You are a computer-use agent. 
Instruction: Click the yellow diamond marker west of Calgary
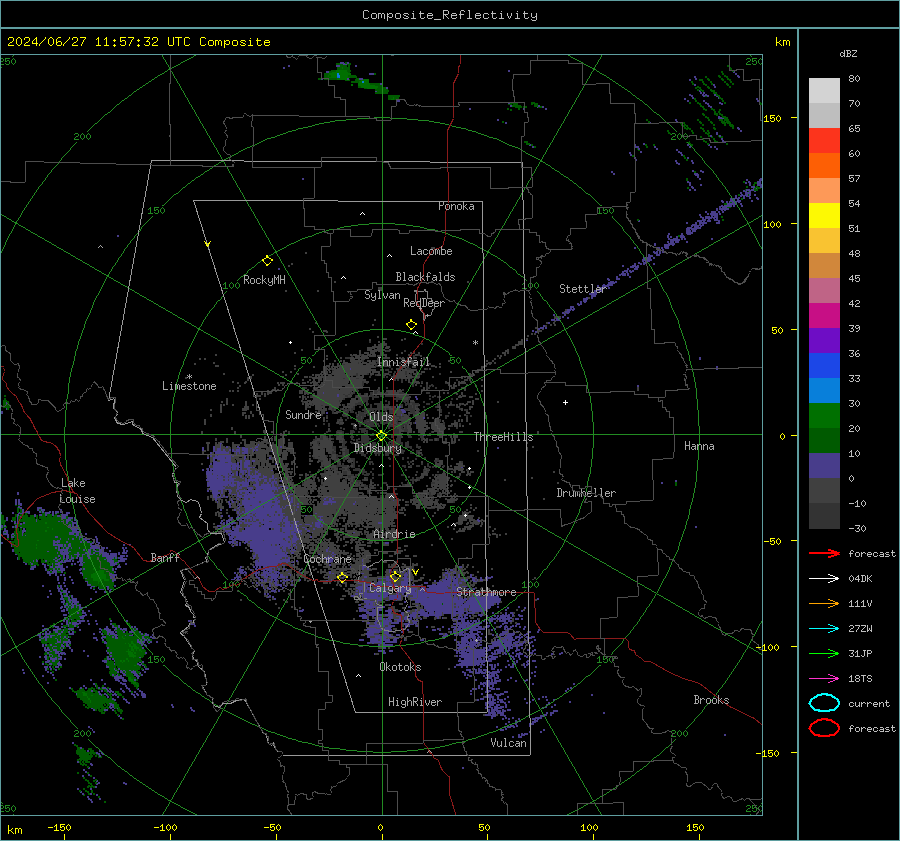coord(342,577)
